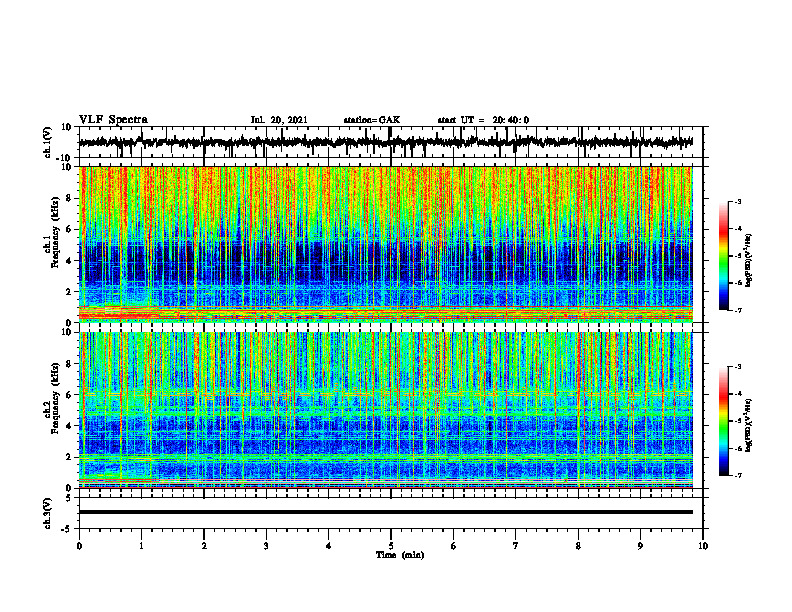Click the log(PSD) label beside ch.1 color scale
792x612 pixels.
point(749,261)
